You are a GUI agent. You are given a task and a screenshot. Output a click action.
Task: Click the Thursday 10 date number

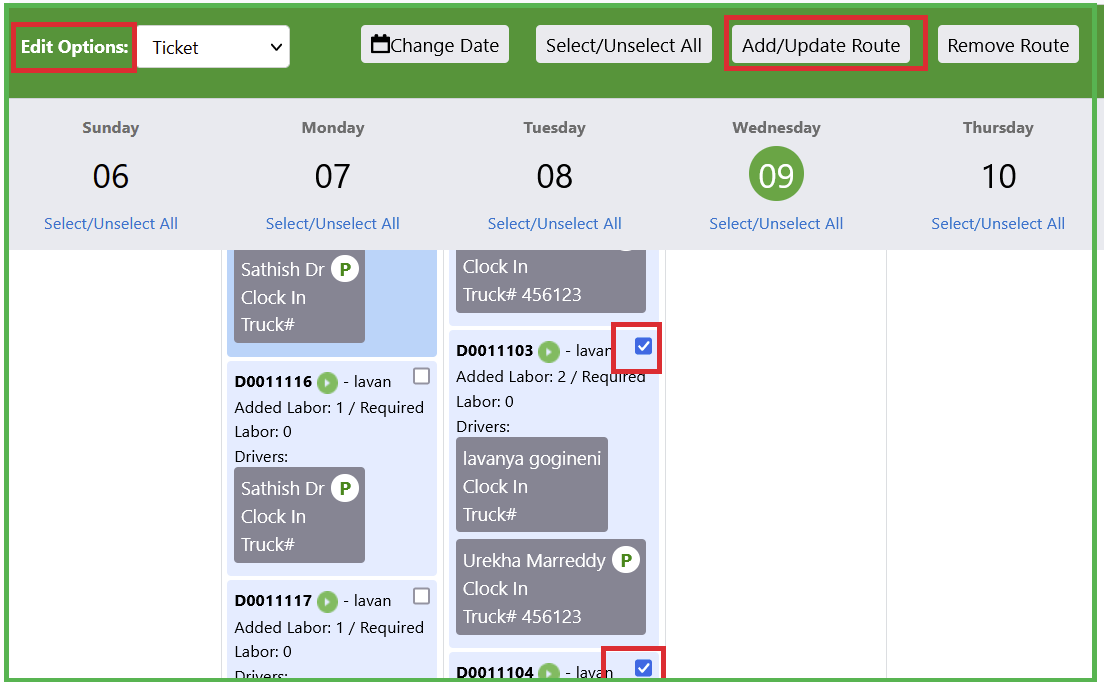click(x=998, y=176)
